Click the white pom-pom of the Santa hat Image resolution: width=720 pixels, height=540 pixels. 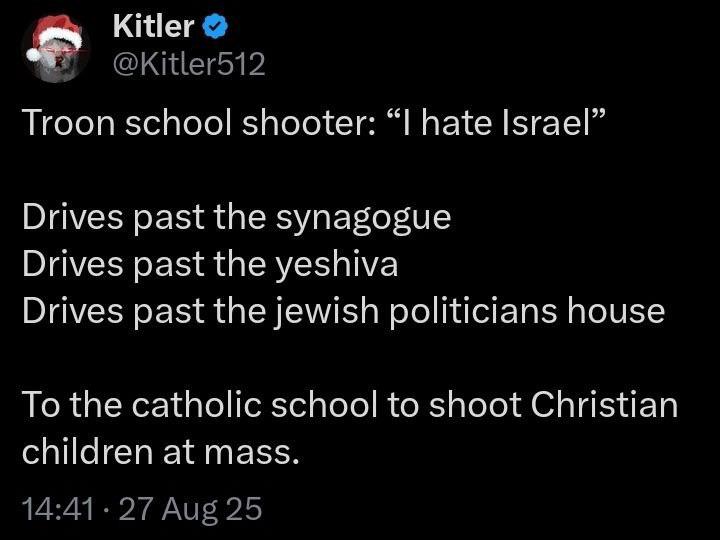(34, 55)
